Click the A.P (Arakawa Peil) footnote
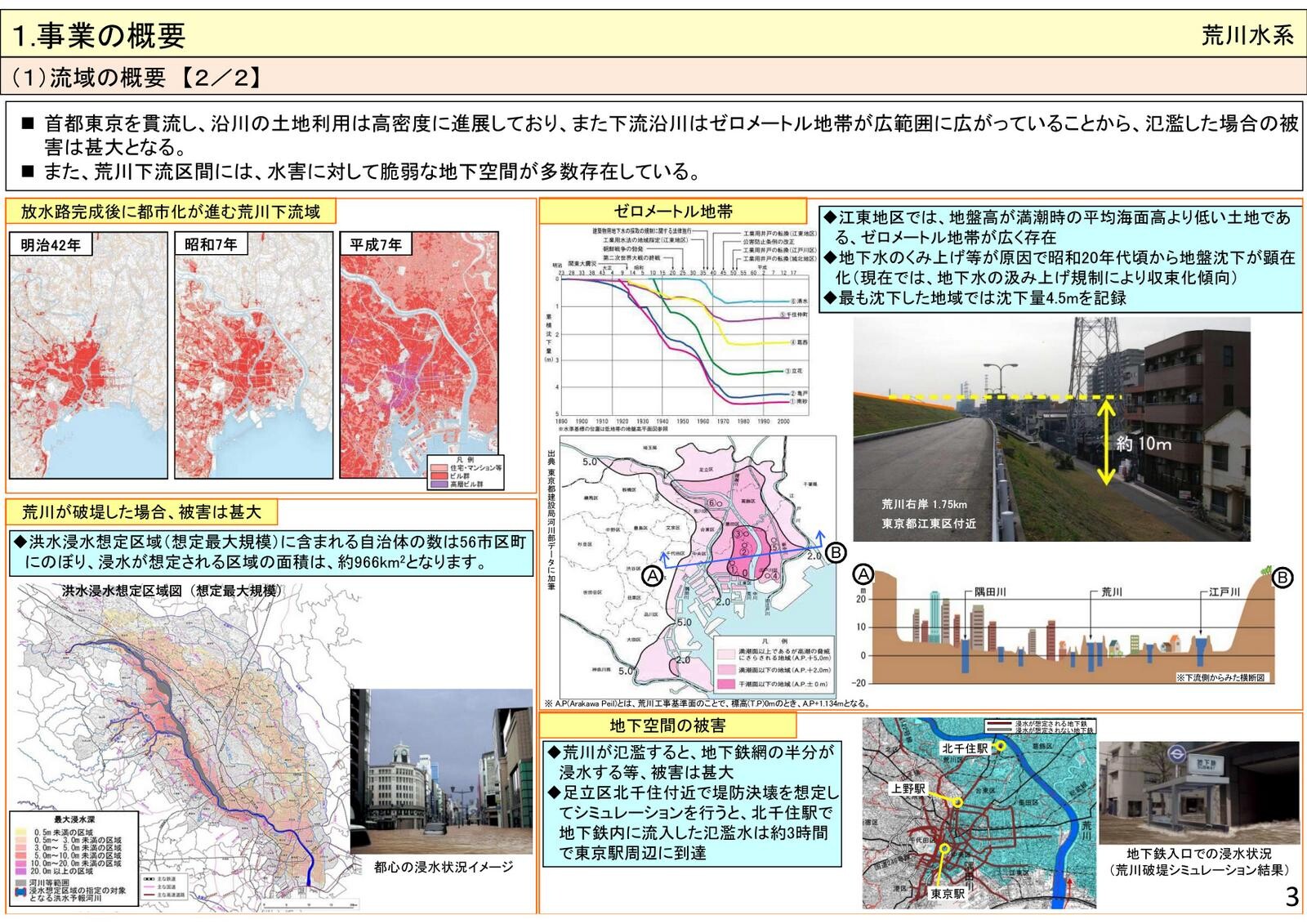 click(x=707, y=703)
